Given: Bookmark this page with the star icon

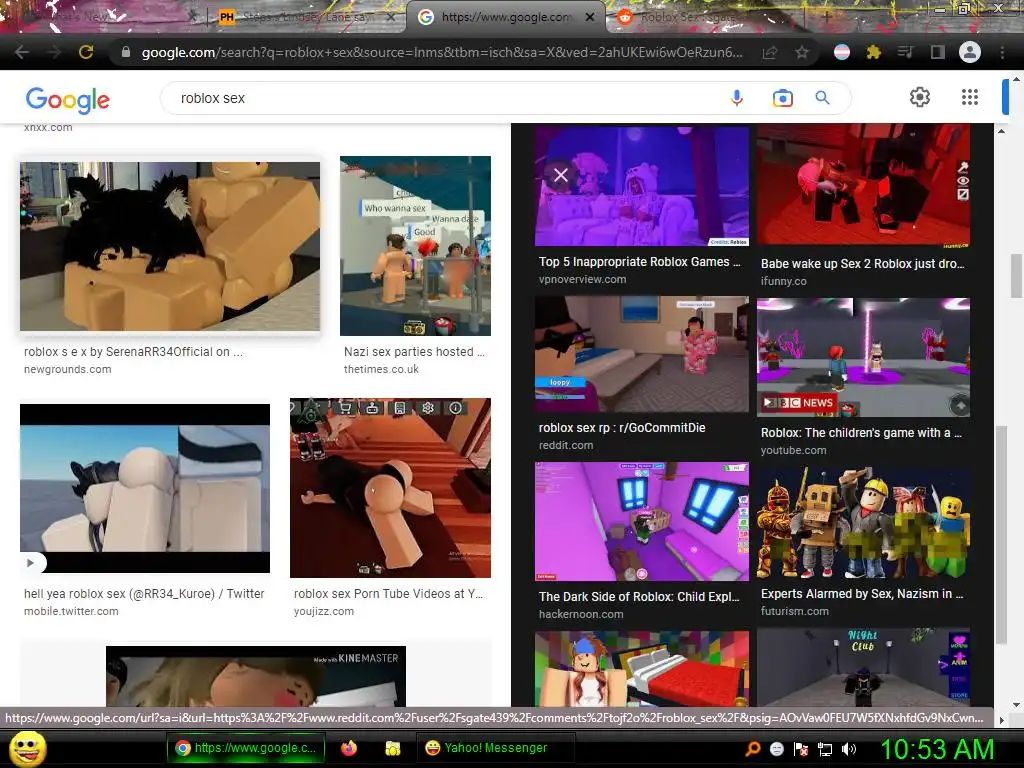Looking at the screenshot, I should (802, 52).
